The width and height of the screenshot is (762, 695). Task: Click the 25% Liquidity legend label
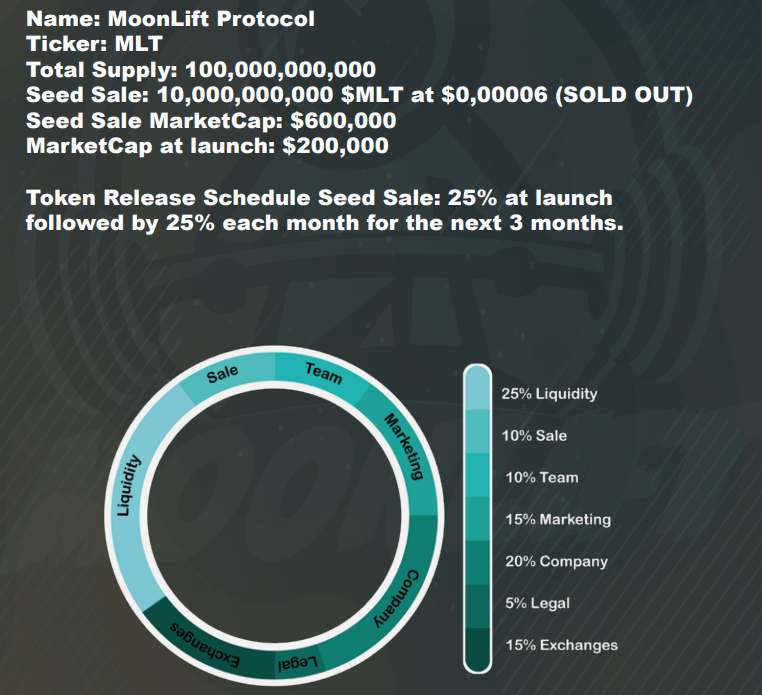(x=549, y=394)
